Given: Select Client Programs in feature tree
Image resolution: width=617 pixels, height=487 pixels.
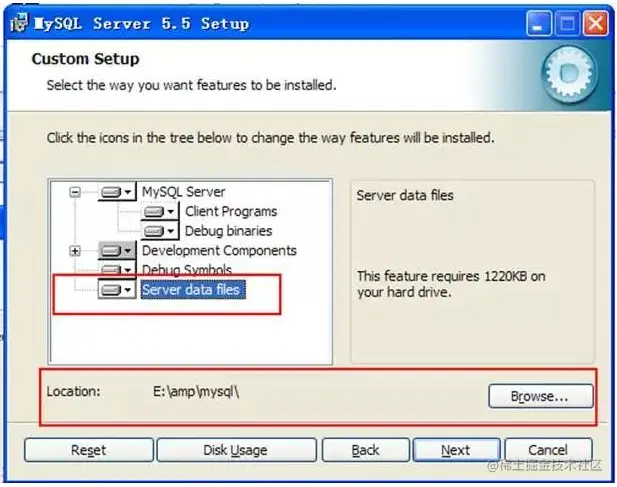Looking at the screenshot, I should [x=231, y=212].
